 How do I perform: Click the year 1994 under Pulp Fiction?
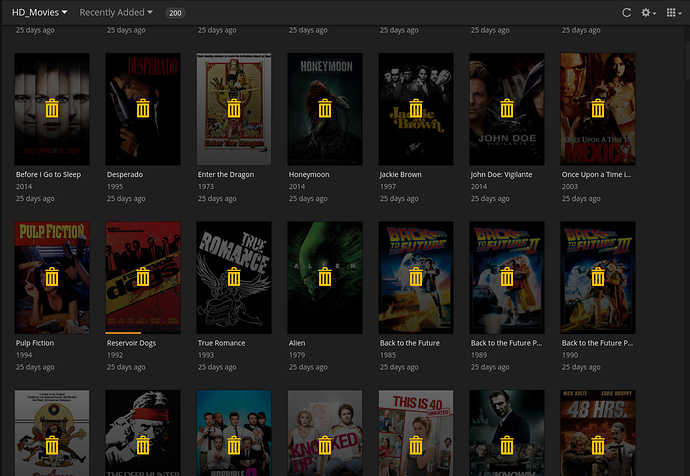[x=24, y=355]
